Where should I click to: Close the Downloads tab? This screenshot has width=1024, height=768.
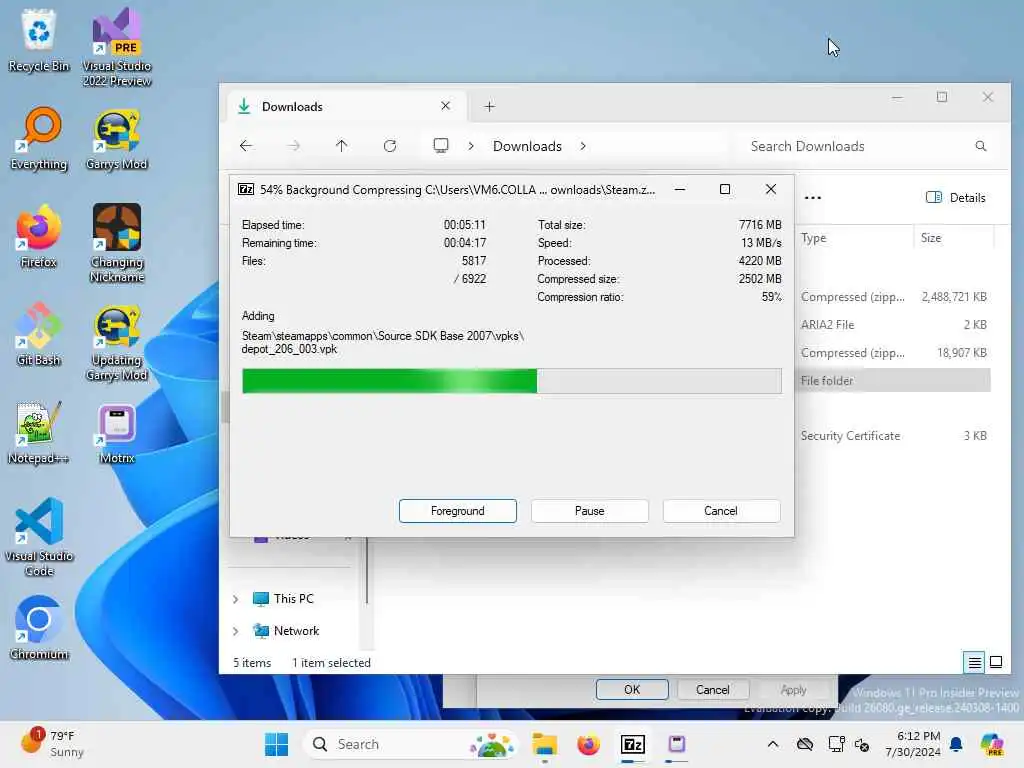[445, 106]
